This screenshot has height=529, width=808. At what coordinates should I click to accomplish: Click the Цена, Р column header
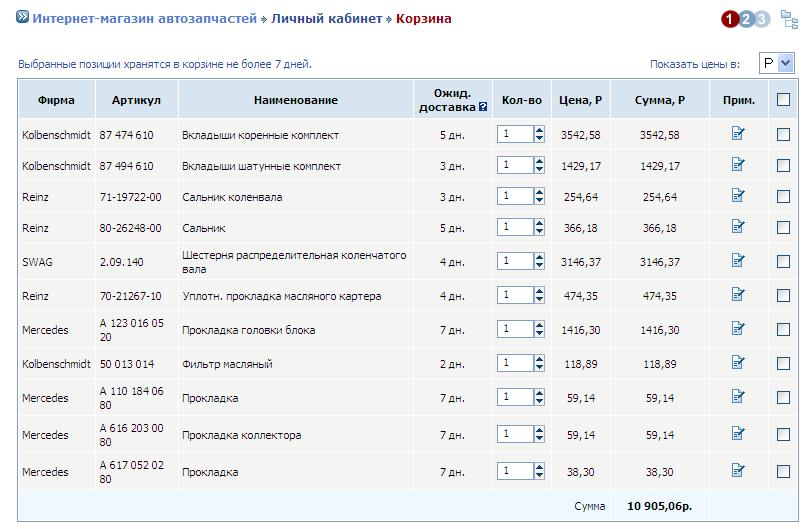pos(581,100)
